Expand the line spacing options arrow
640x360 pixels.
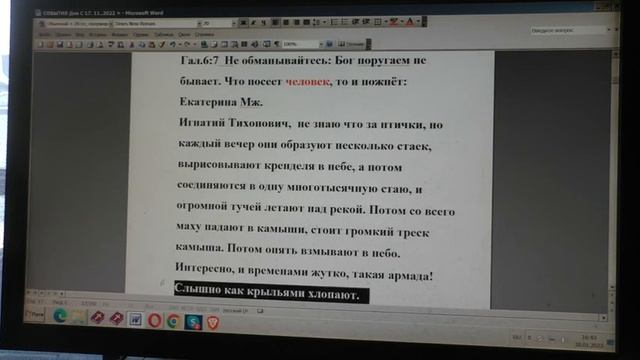tap(325, 22)
